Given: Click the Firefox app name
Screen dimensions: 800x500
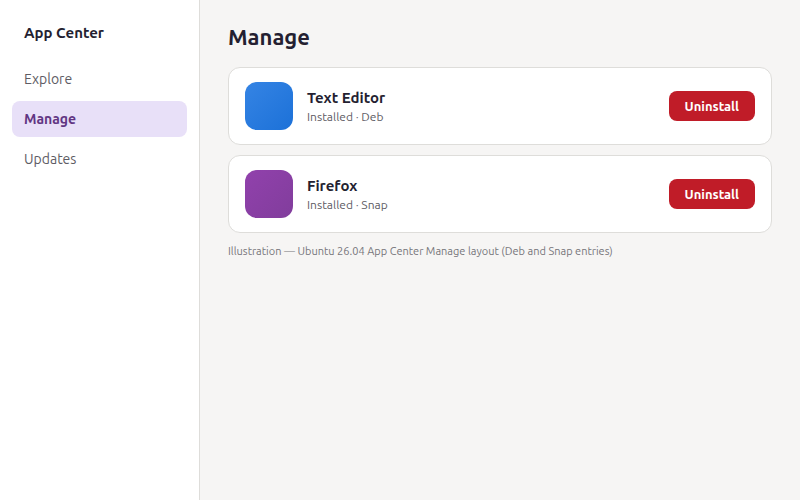Looking at the screenshot, I should (x=332, y=186).
